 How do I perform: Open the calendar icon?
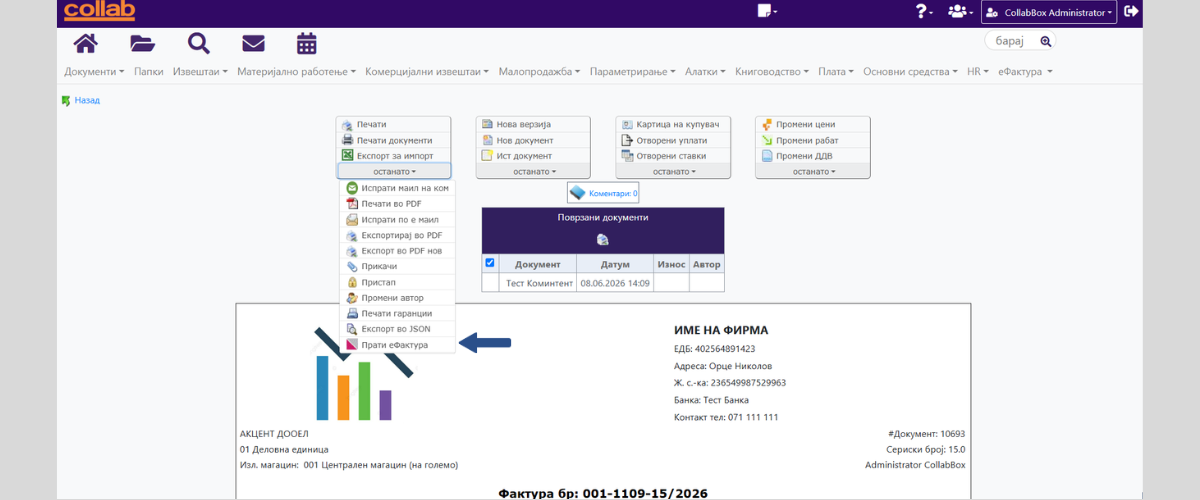pyautogui.click(x=307, y=43)
